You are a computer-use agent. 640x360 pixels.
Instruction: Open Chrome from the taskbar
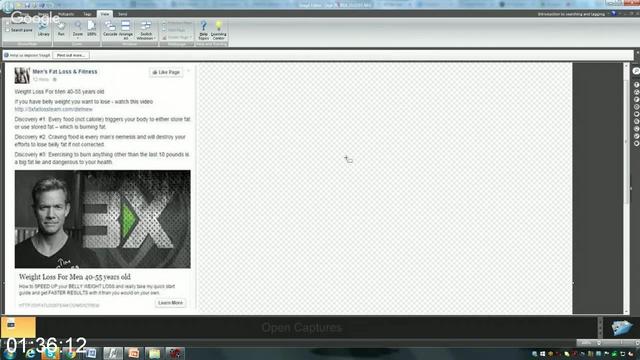[70, 354]
